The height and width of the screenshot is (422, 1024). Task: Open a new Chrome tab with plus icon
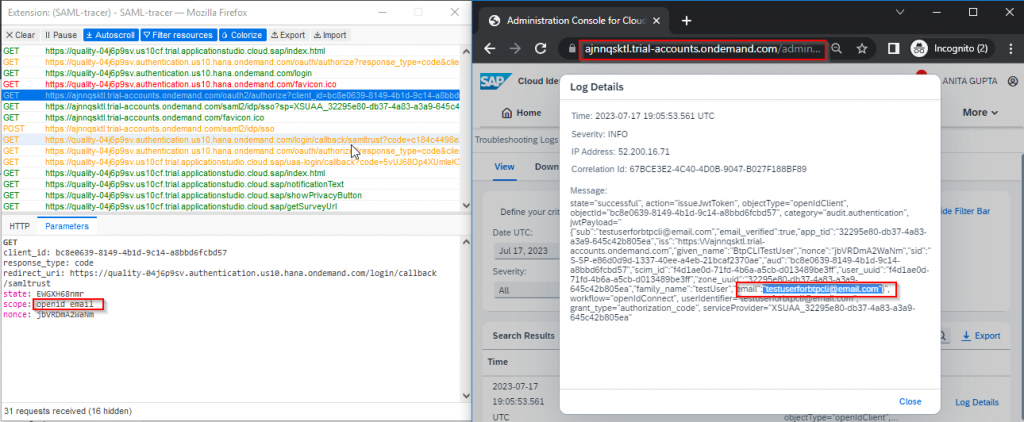686,20
